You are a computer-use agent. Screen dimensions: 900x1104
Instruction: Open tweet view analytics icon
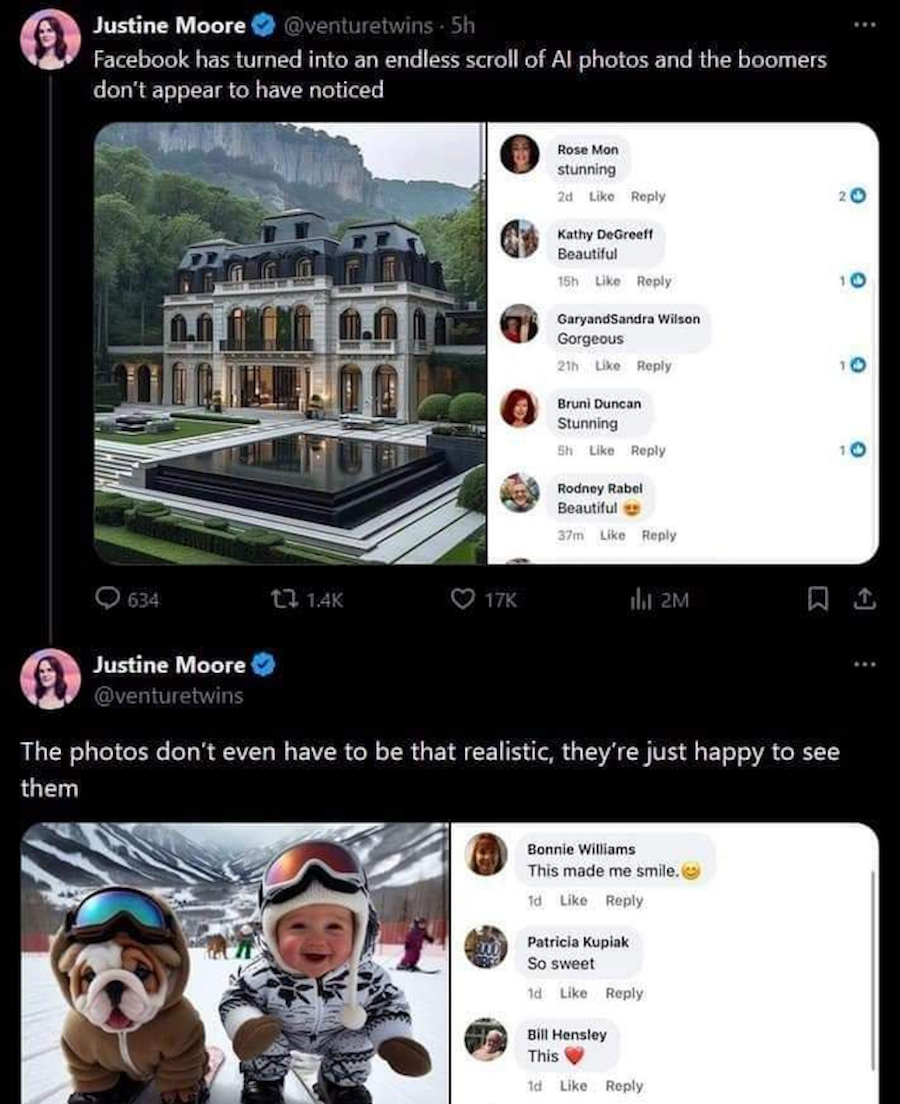[639, 599]
